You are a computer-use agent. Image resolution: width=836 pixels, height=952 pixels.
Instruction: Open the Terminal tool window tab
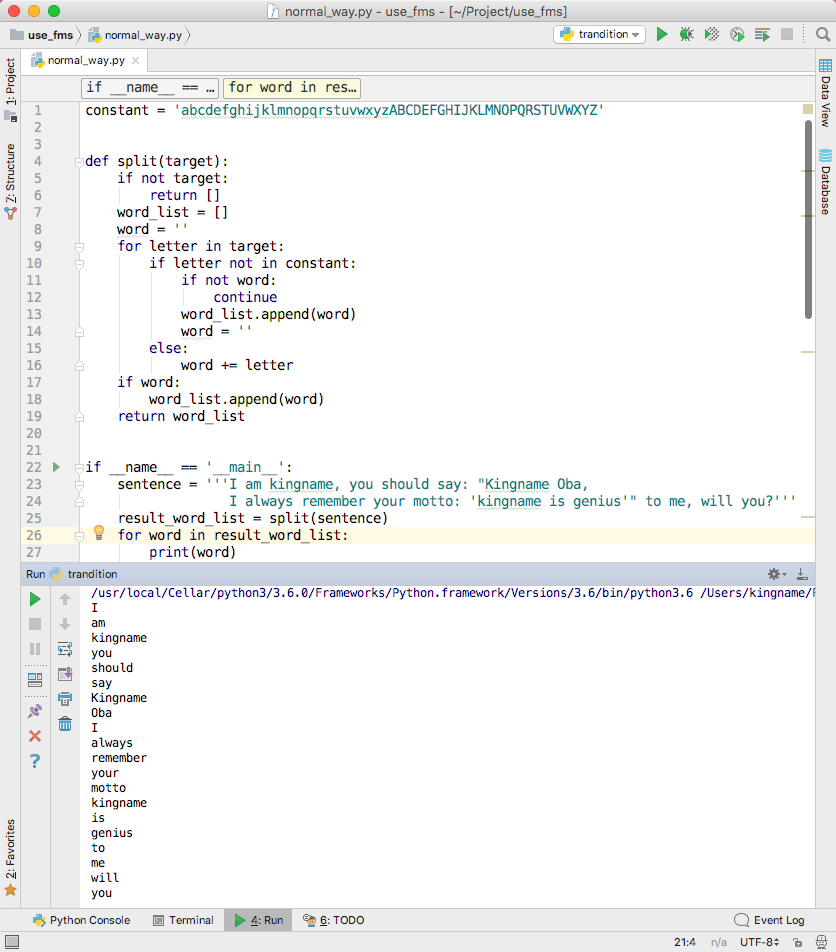[183, 920]
